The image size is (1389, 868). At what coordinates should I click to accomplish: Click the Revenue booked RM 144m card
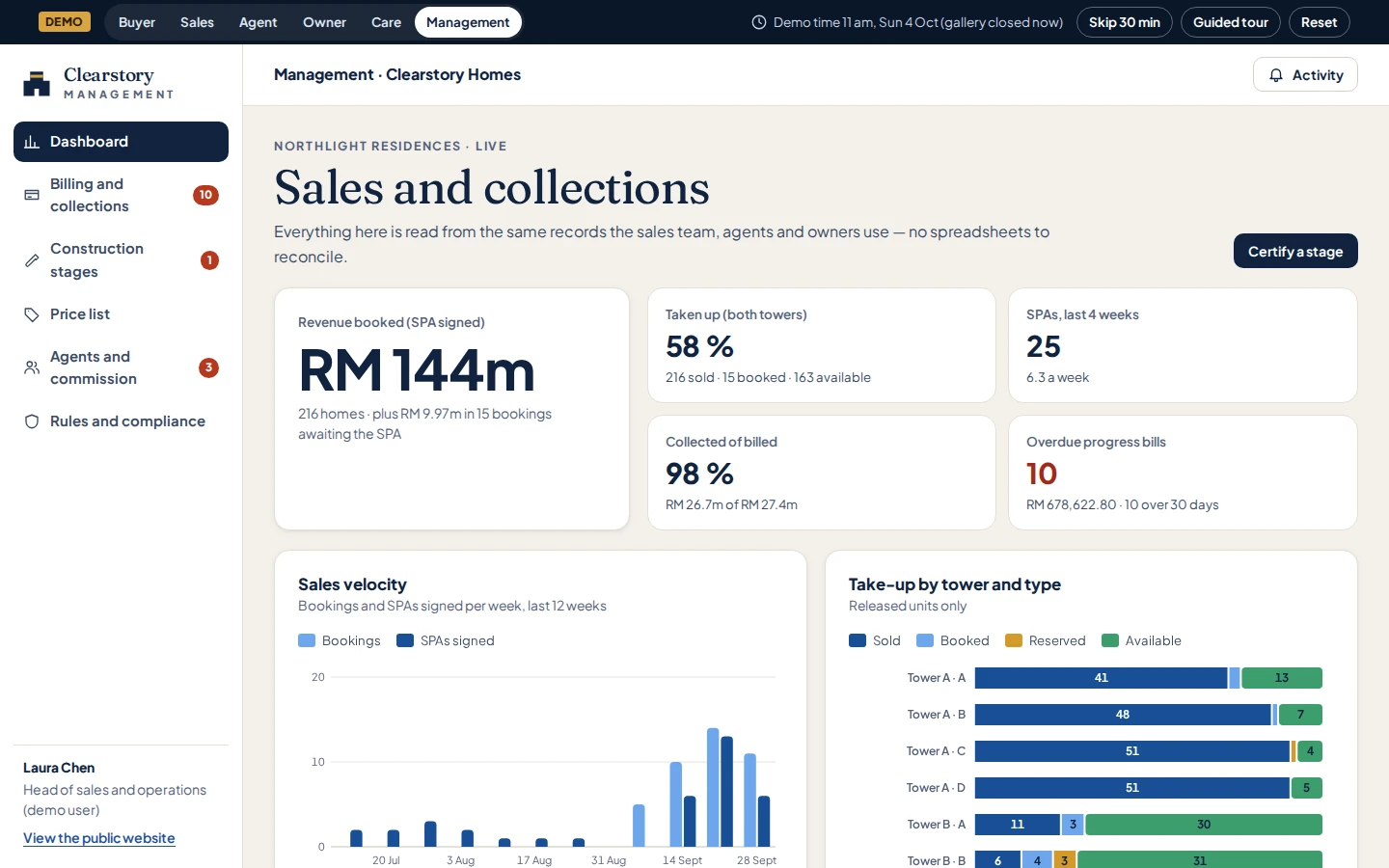coord(451,409)
